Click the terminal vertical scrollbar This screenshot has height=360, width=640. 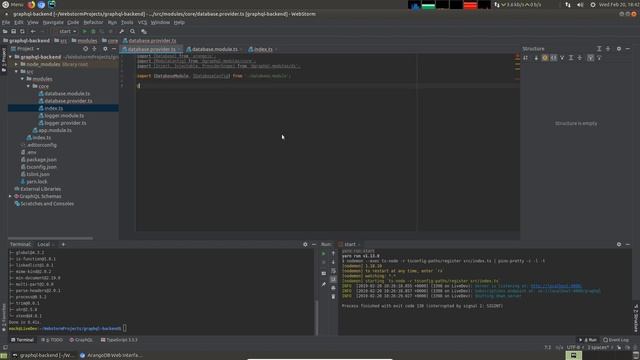coord(316,317)
